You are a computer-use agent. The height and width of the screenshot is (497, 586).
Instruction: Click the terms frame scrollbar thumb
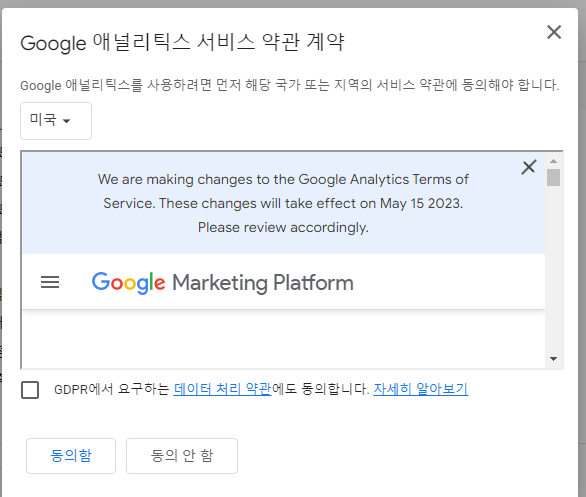[553, 177]
